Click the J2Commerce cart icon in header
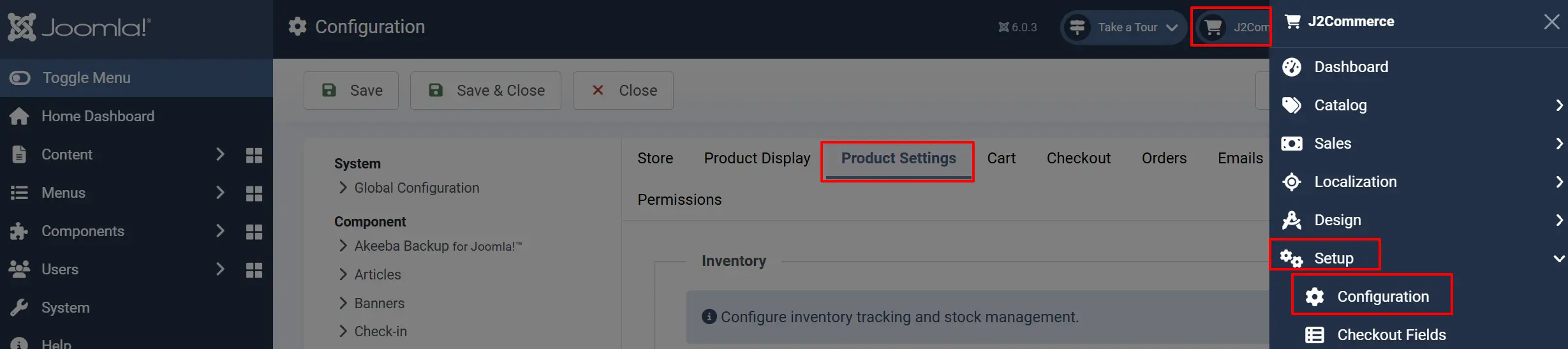 coord(1213,27)
